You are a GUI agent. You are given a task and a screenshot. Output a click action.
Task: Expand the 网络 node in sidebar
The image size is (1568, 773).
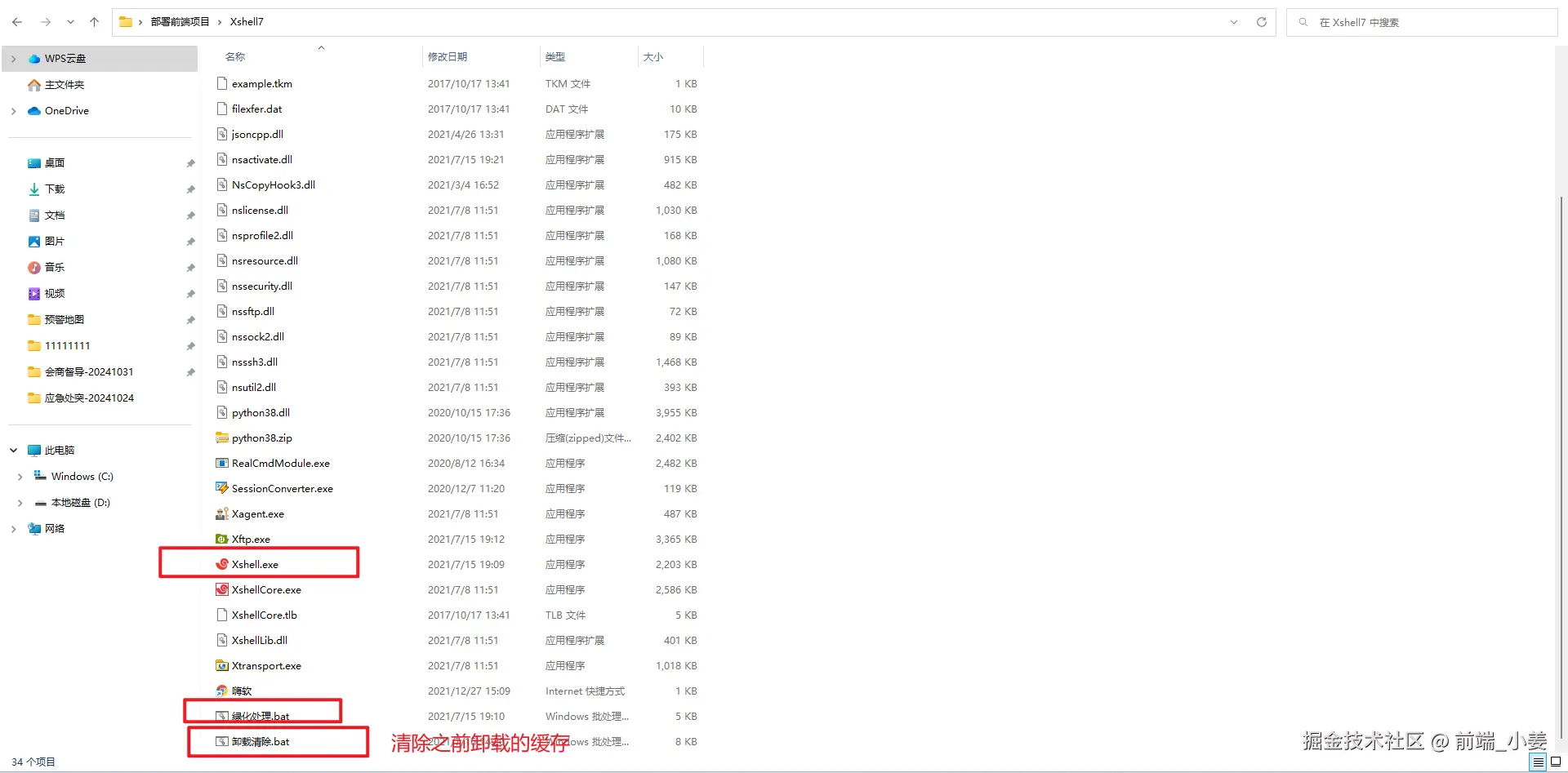(13, 528)
